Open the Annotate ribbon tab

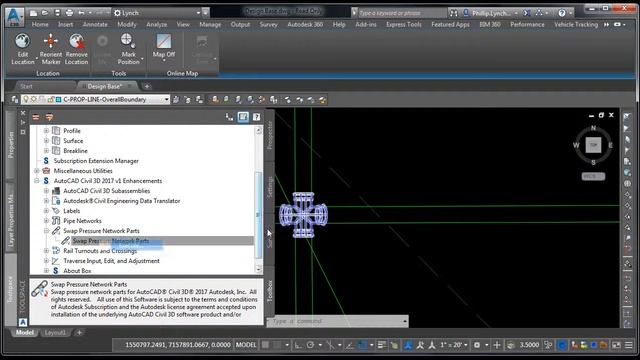95,24
